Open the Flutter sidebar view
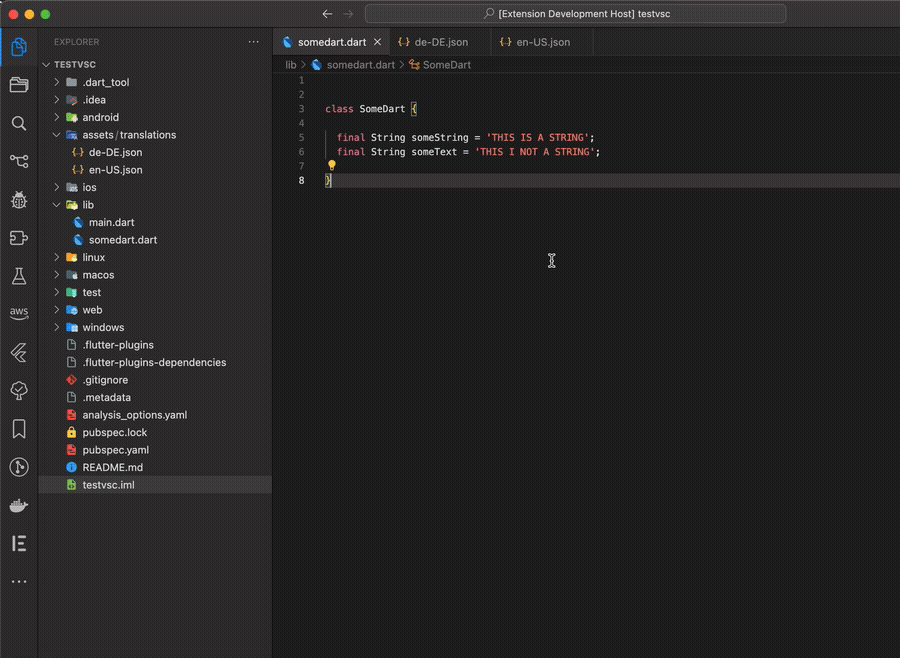This screenshot has width=900, height=658. [19, 352]
